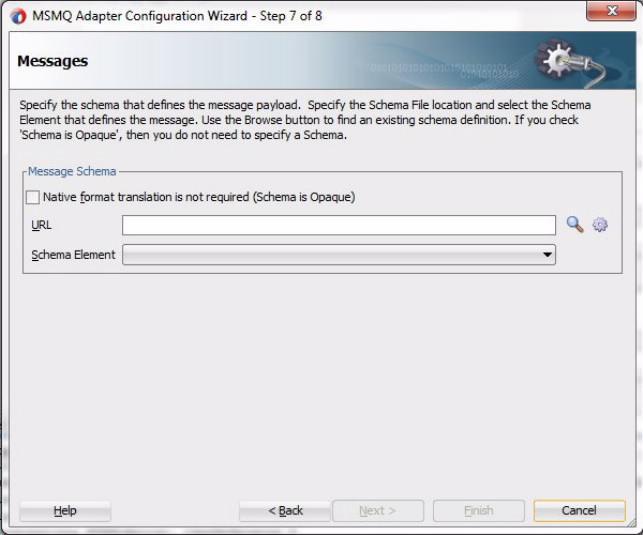Enable the Schema is Opaque checkbox
Image resolution: width=643 pixels, height=535 pixels.
click(32, 197)
